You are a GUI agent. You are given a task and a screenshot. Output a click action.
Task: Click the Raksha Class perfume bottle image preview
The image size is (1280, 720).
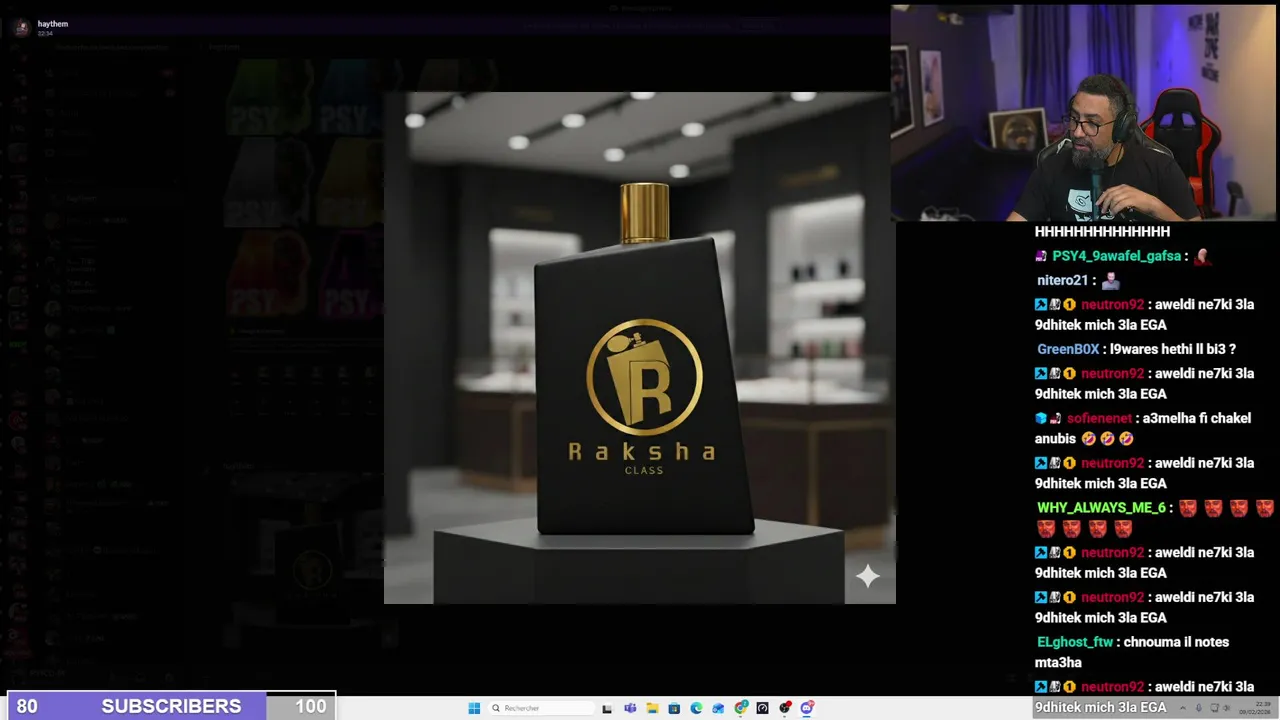point(640,348)
